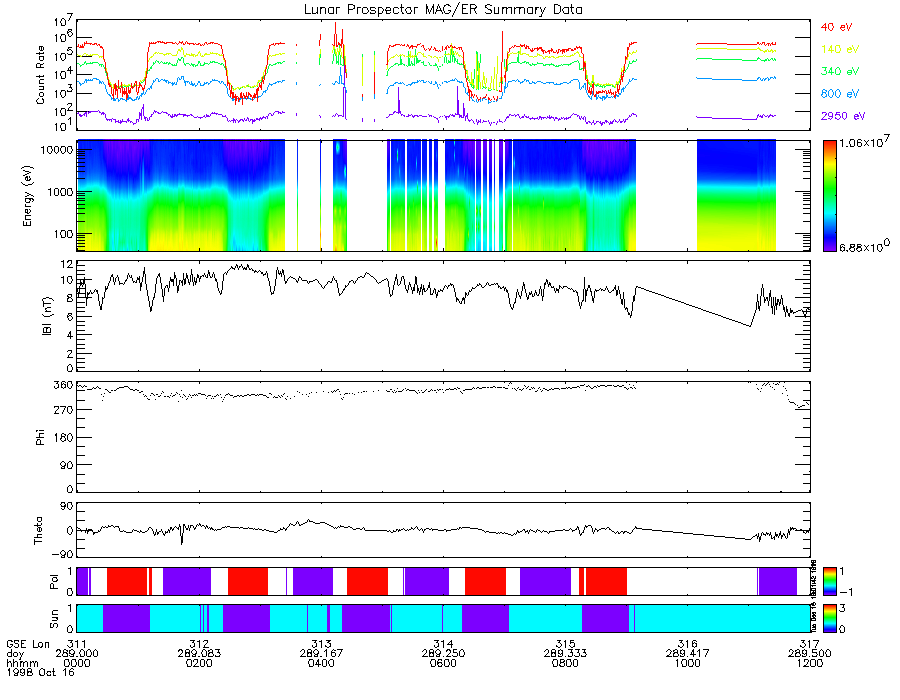Click the Pol panel color bar
The width and height of the screenshot is (900, 700).
pos(829,581)
